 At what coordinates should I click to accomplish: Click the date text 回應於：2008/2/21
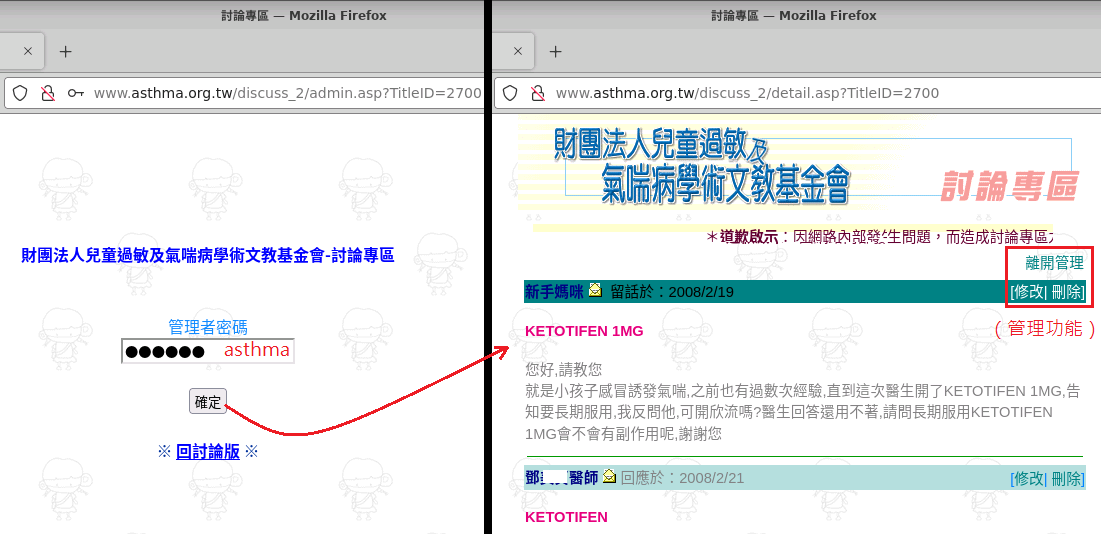coord(682,479)
